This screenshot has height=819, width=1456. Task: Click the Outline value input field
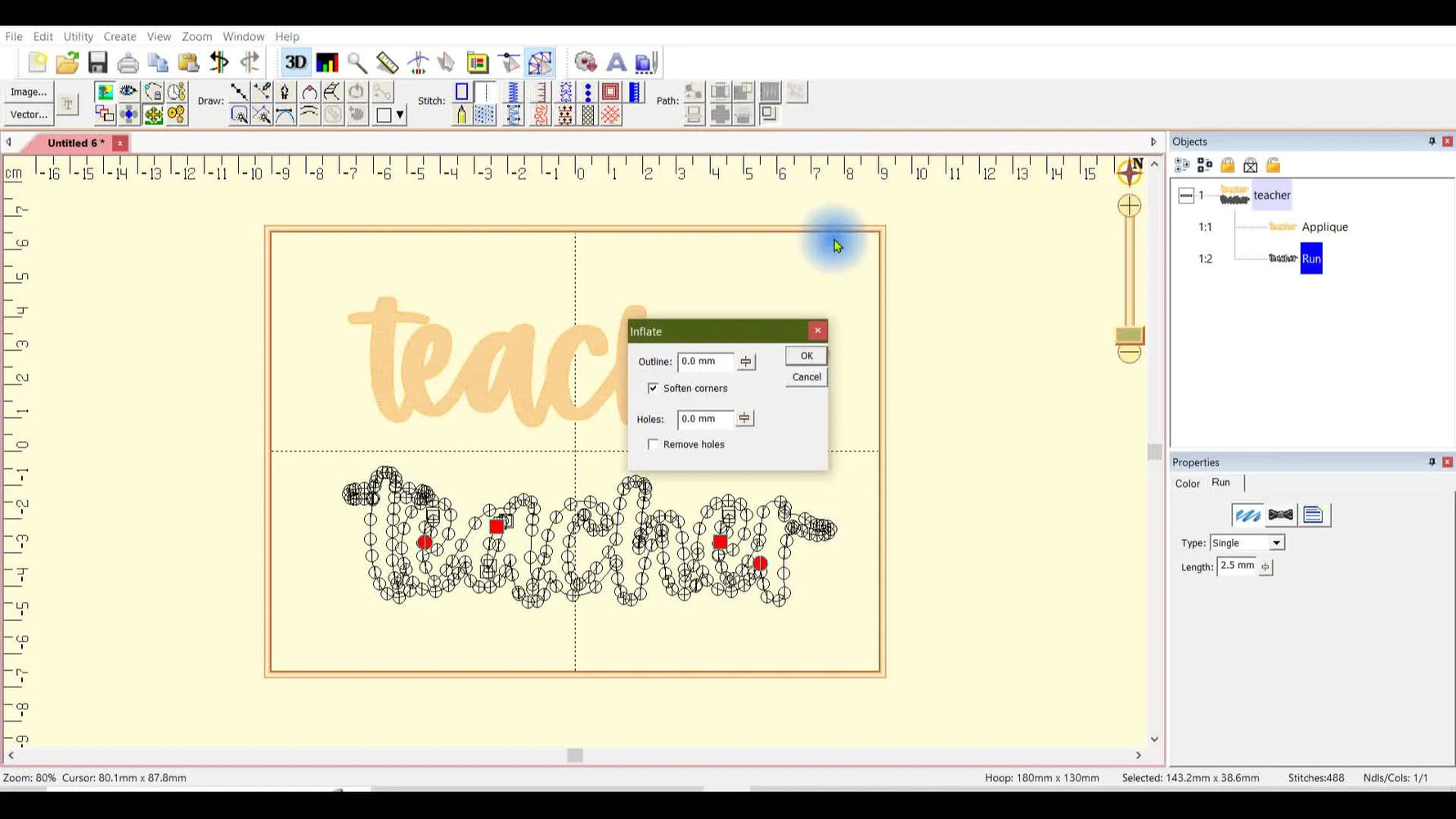(706, 362)
